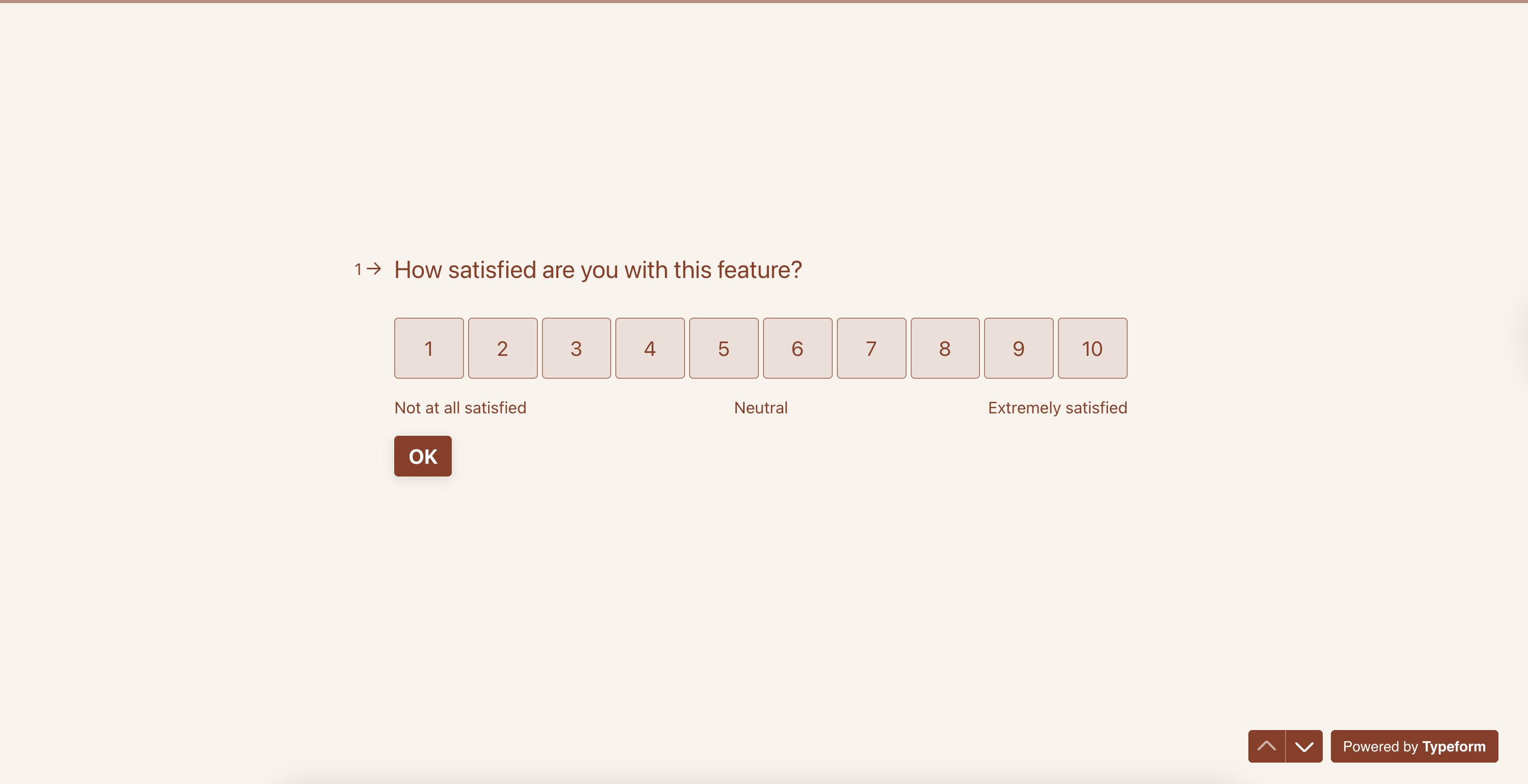
Task: Pick the 7 rating box
Action: (x=871, y=348)
